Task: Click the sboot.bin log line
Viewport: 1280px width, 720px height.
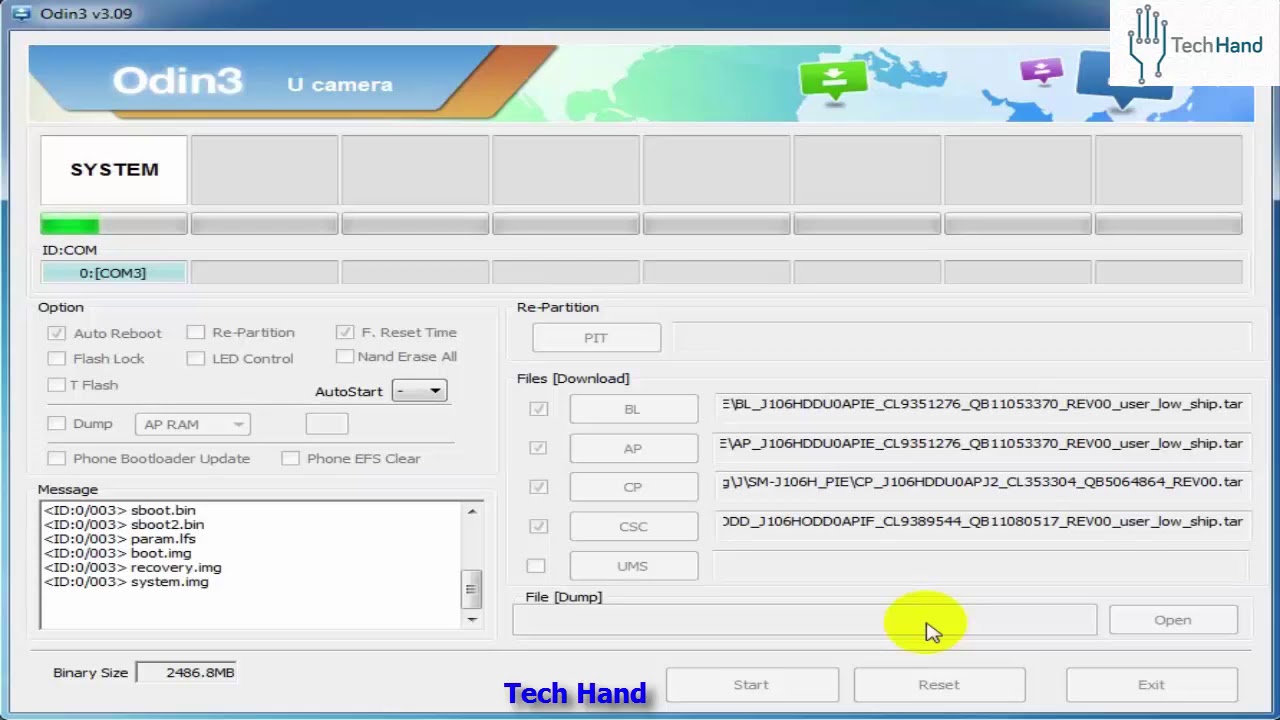Action: [x=120, y=510]
